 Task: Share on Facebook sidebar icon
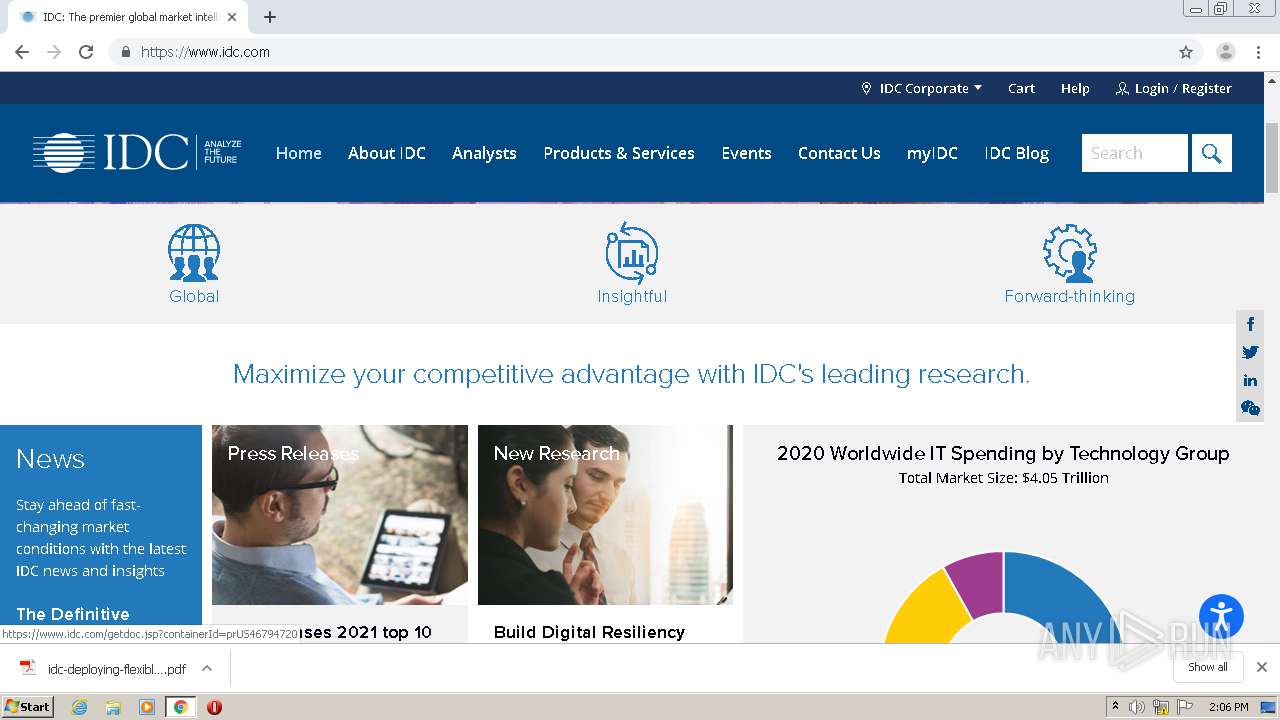click(x=1250, y=324)
